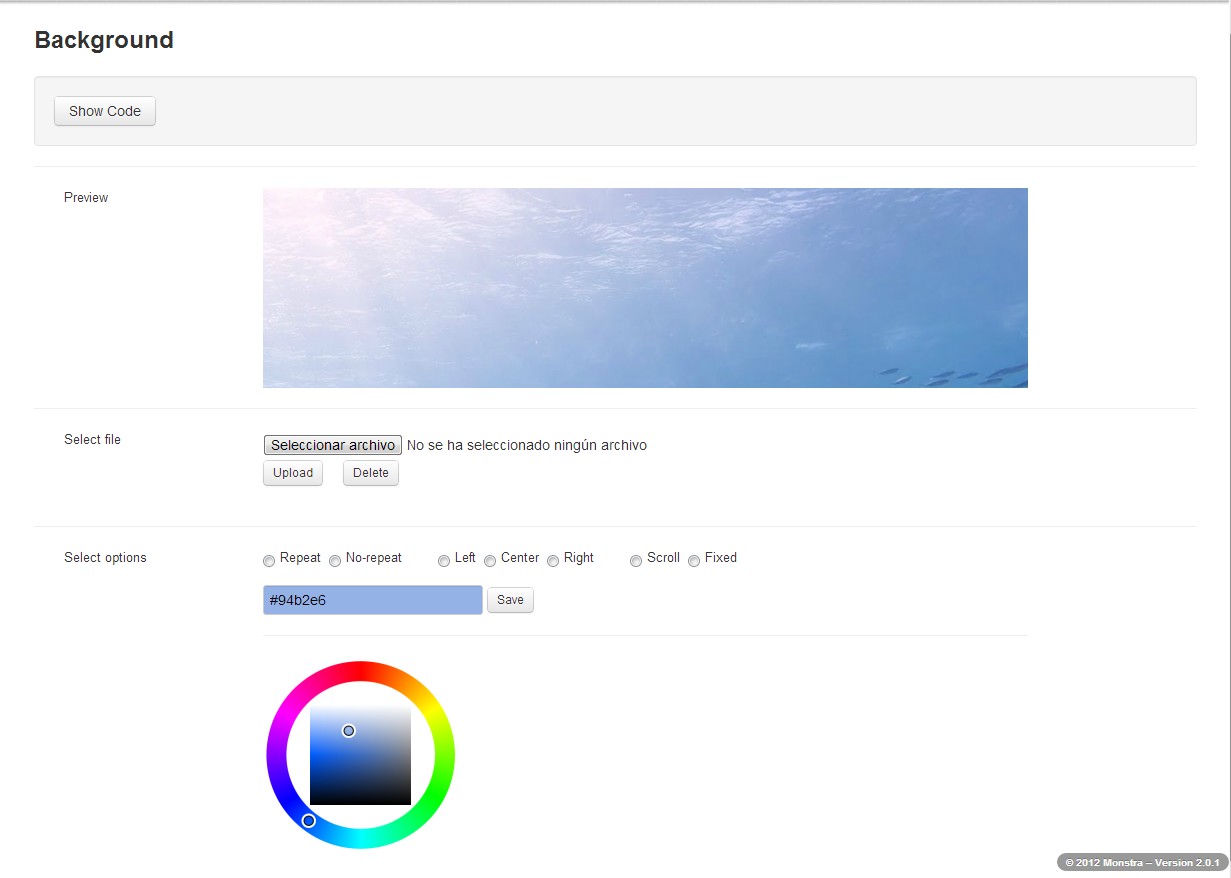Image resolution: width=1231 pixels, height=878 pixels.
Task: Enable the Fixed attachment option
Action: click(694, 561)
